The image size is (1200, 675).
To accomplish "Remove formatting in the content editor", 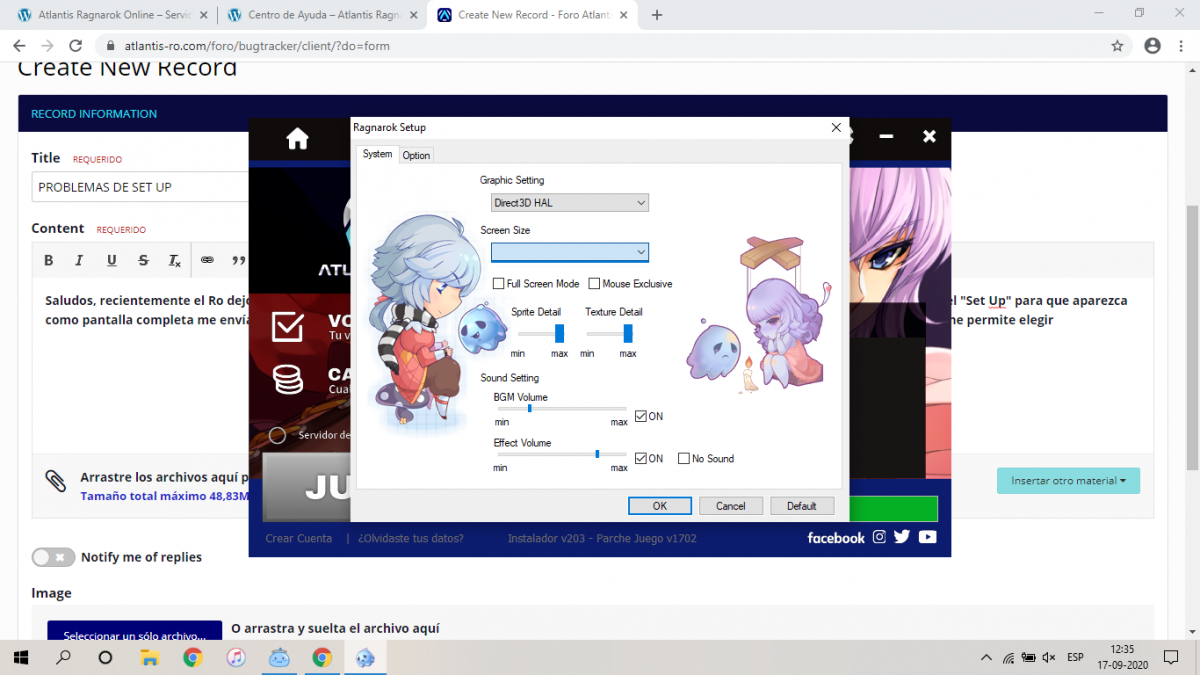I will click(x=174, y=261).
